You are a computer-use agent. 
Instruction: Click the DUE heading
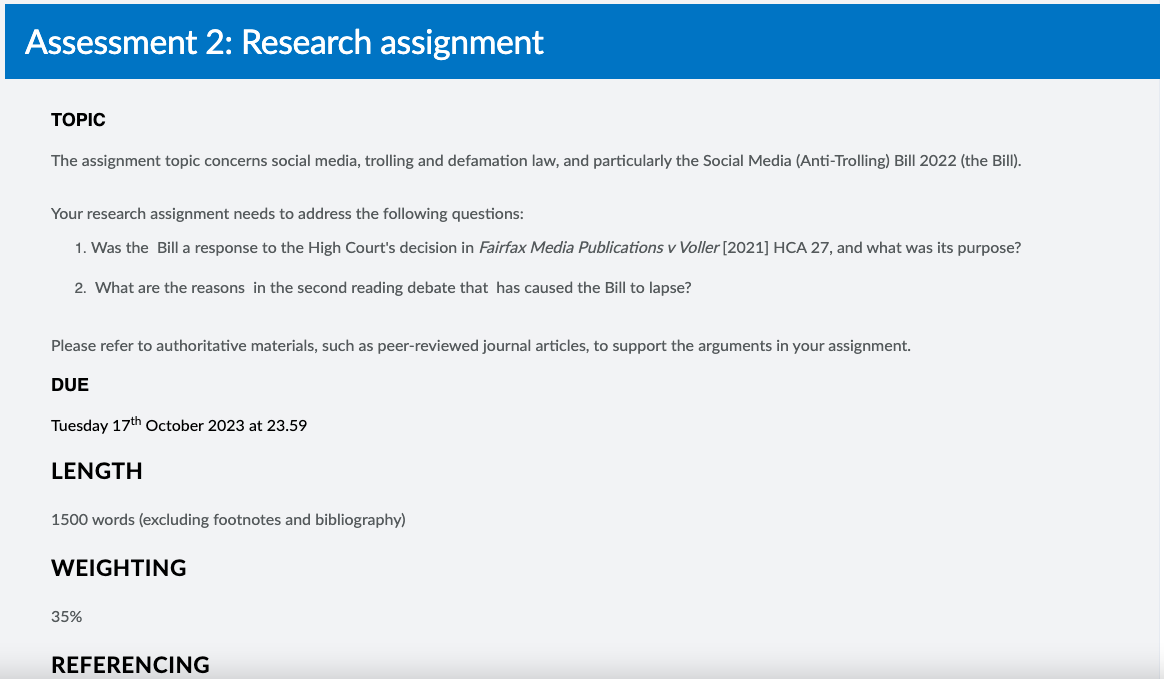pos(69,384)
